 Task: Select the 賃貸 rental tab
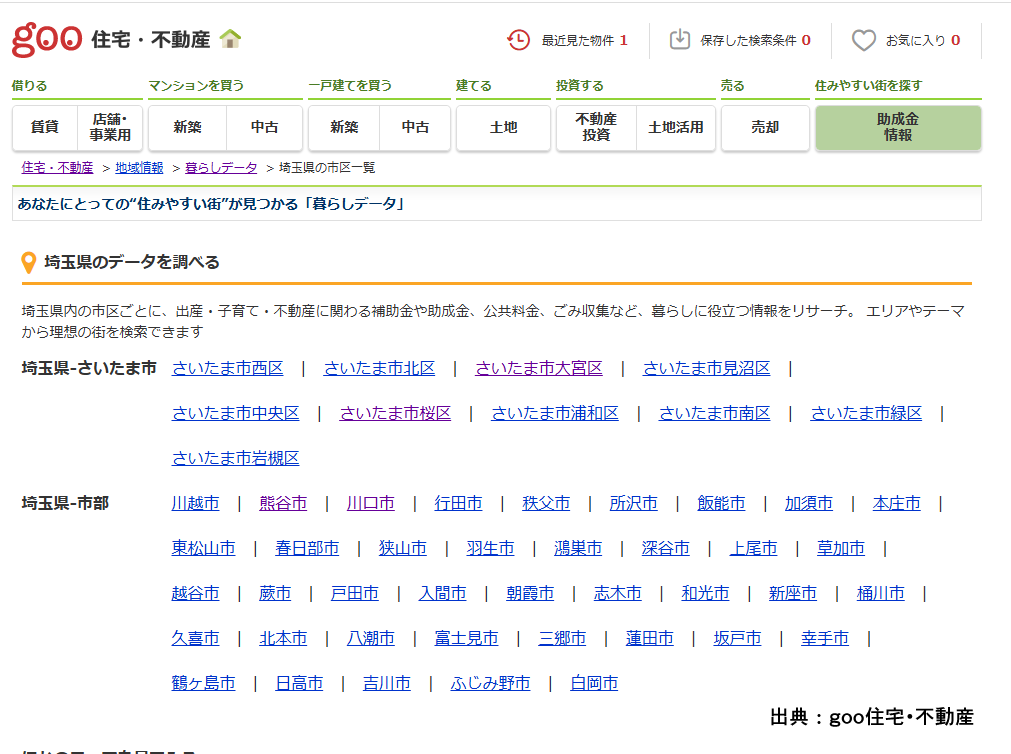[x=45, y=128]
